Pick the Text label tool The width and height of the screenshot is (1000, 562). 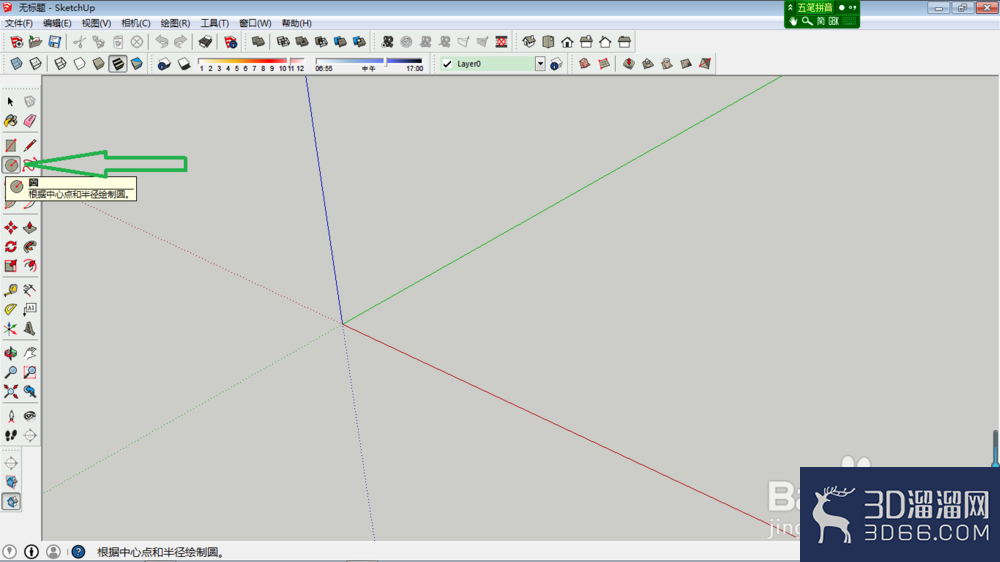pos(30,309)
